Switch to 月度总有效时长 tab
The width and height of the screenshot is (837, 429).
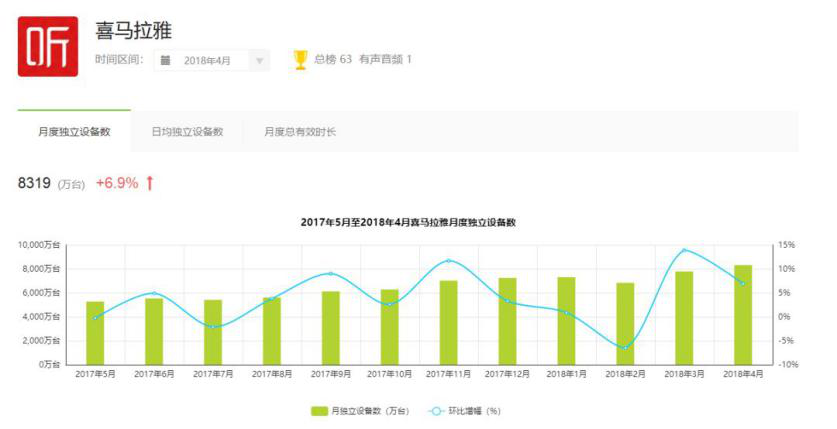pos(300,131)
